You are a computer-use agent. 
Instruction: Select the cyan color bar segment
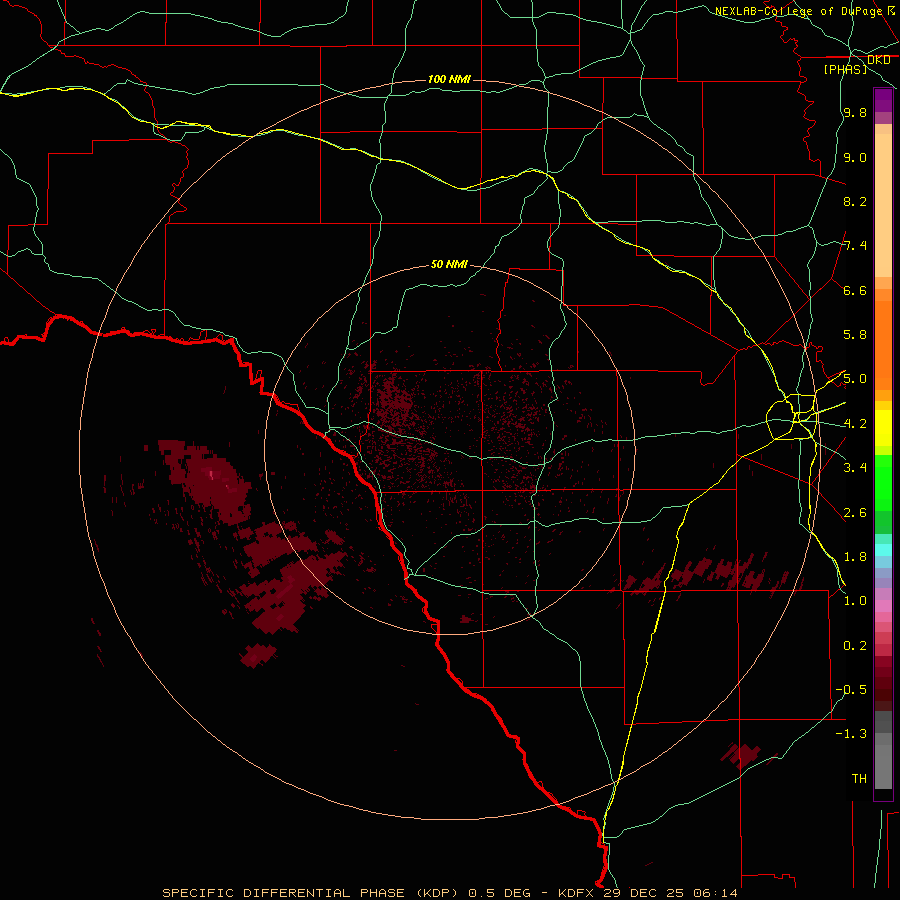(883, 550)
